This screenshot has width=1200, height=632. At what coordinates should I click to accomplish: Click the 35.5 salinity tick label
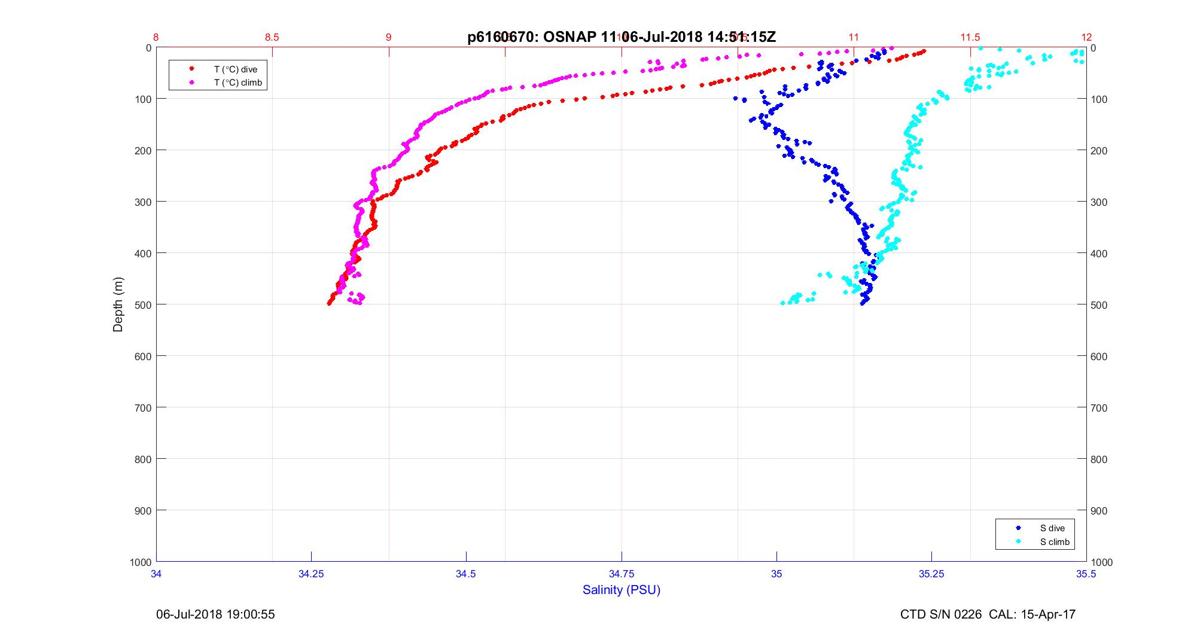click(x=1086, y=574)
